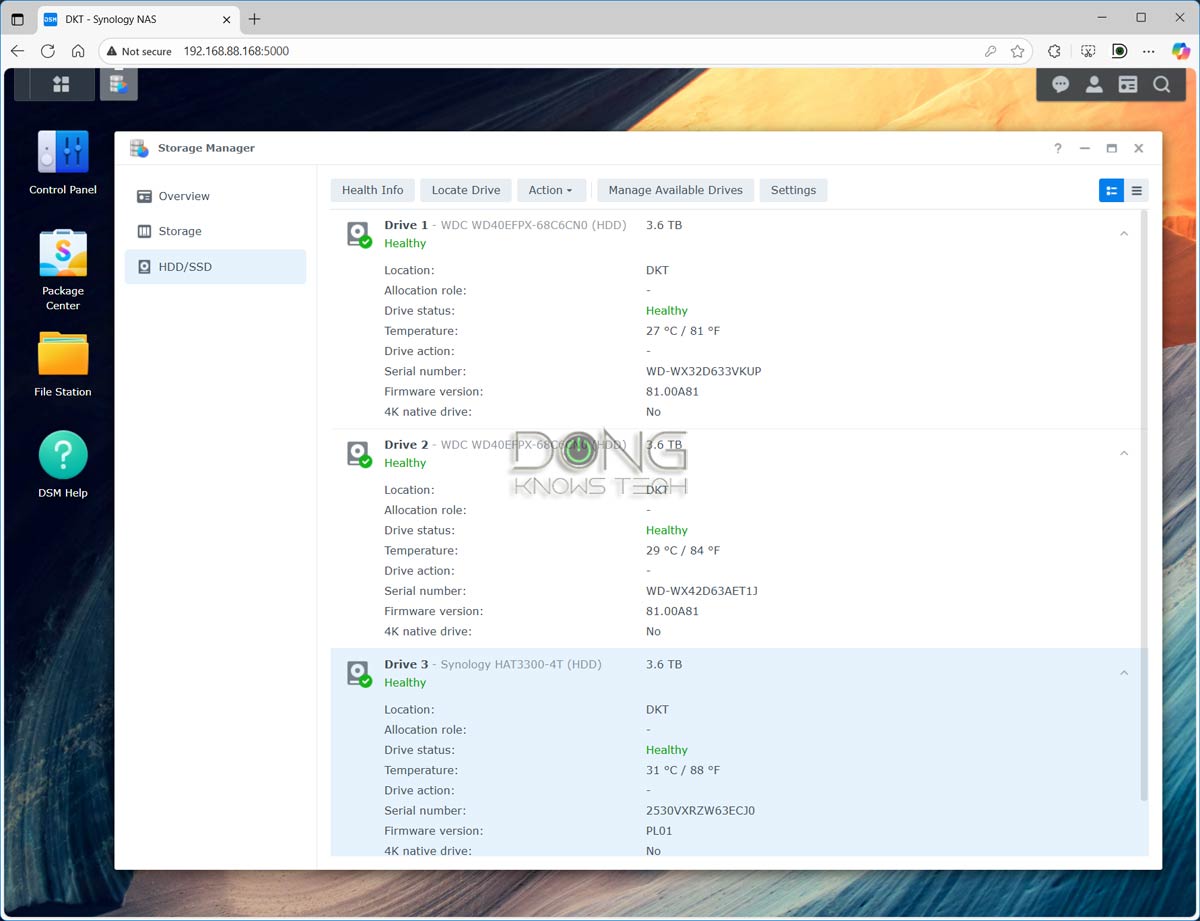Open DSM search with the magnifier icon

(1161, 84)
